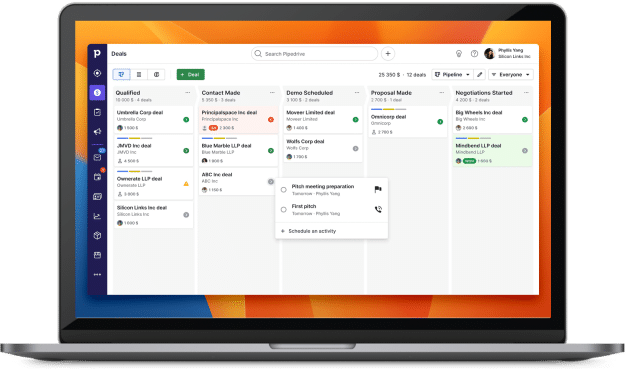
Task: Click the pencil edit pipeline icon
Action: [480, 75]
